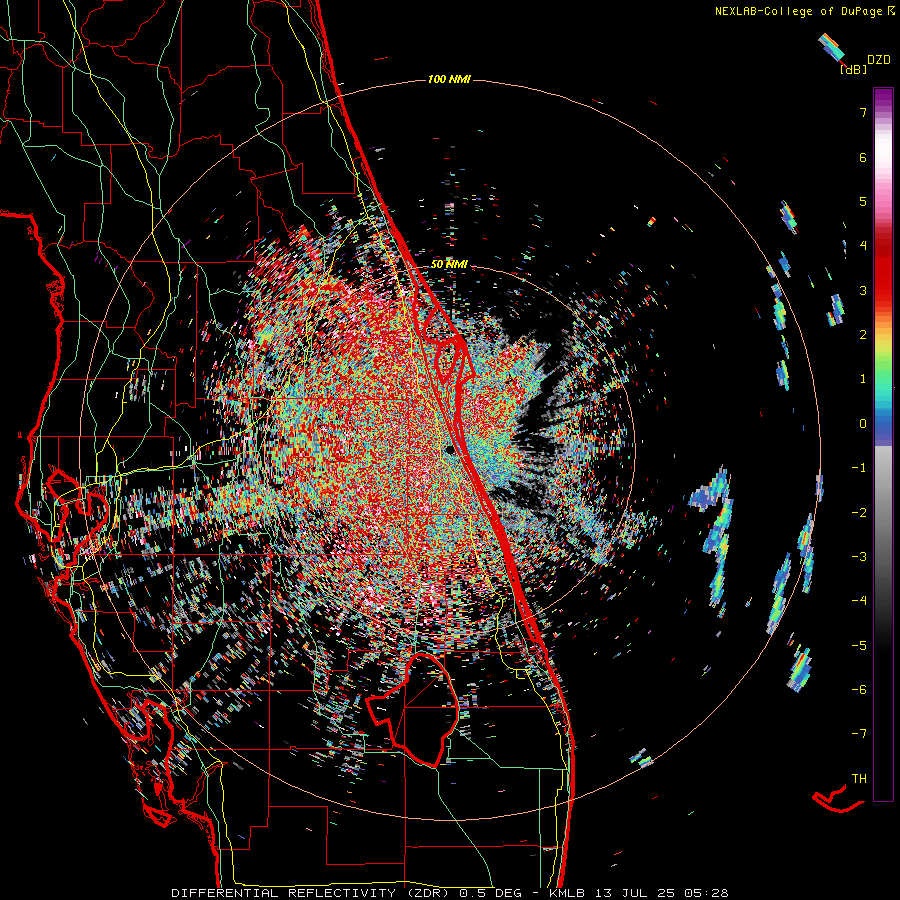Click the College of DuPage logo icon

tap(891, 11)
